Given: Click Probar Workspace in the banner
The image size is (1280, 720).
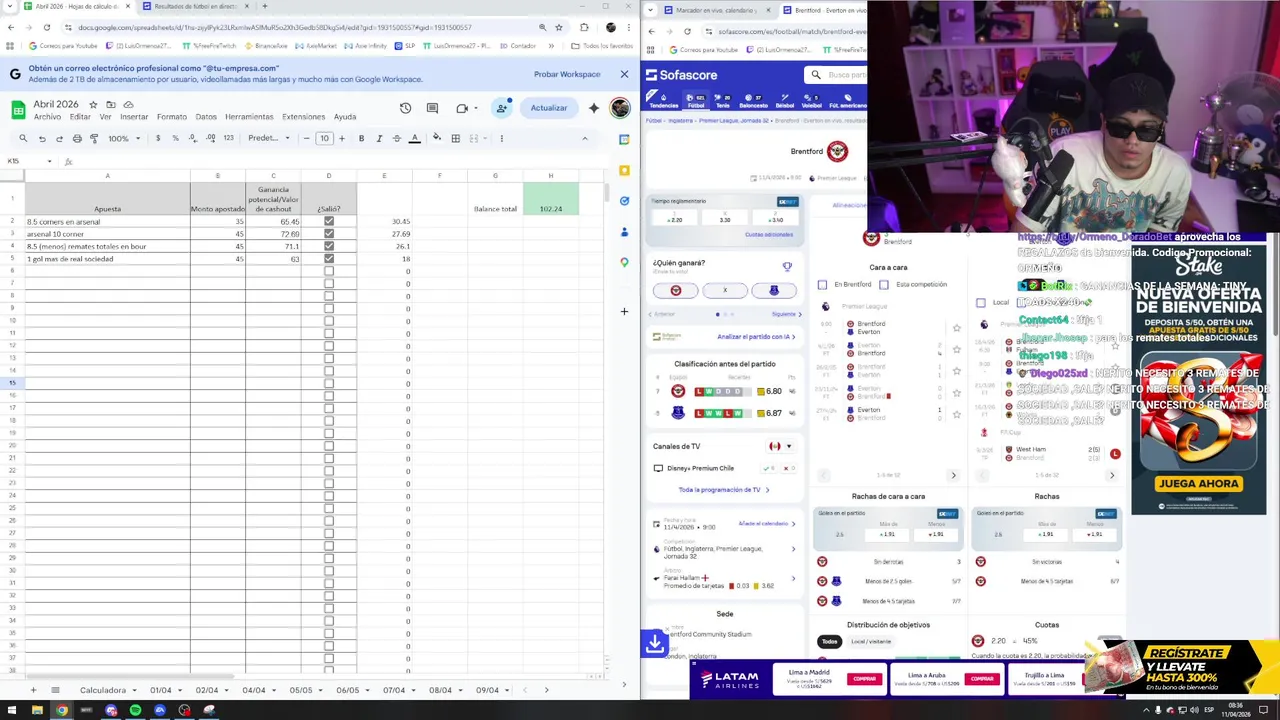Looking at the screenshot, I should click(x=567, y=74).
